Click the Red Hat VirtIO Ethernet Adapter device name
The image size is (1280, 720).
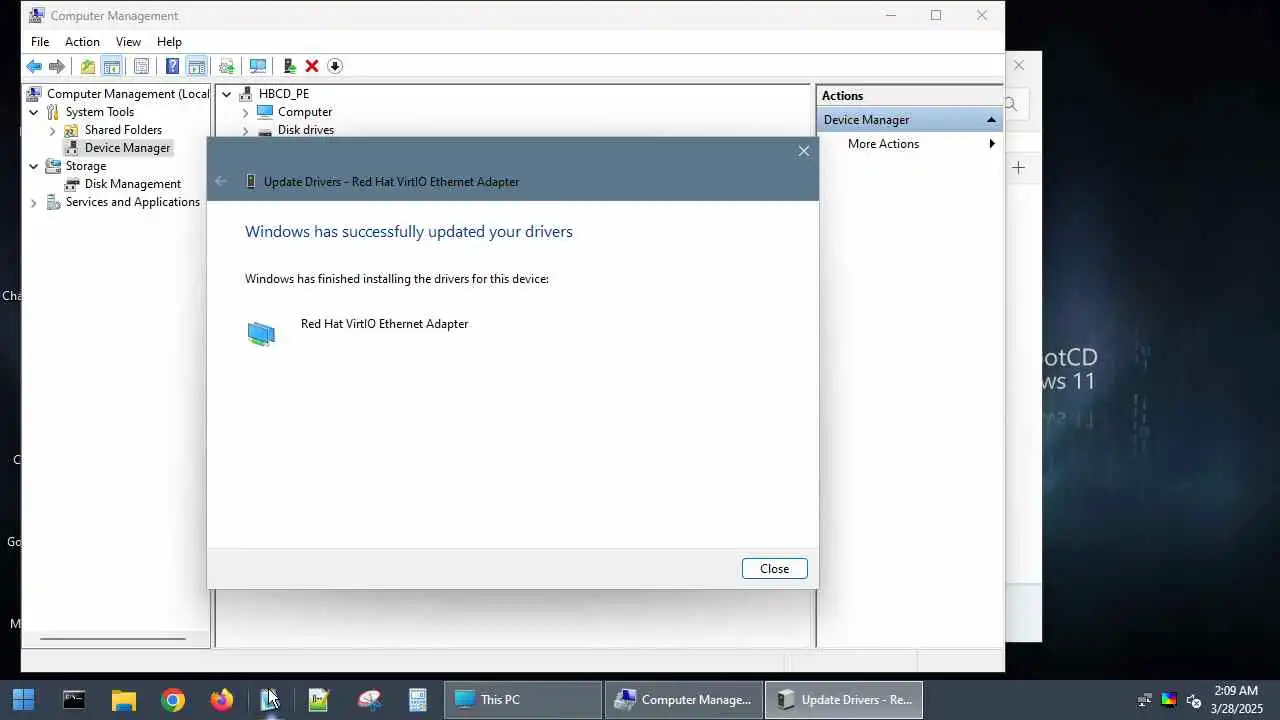[384, 324]
